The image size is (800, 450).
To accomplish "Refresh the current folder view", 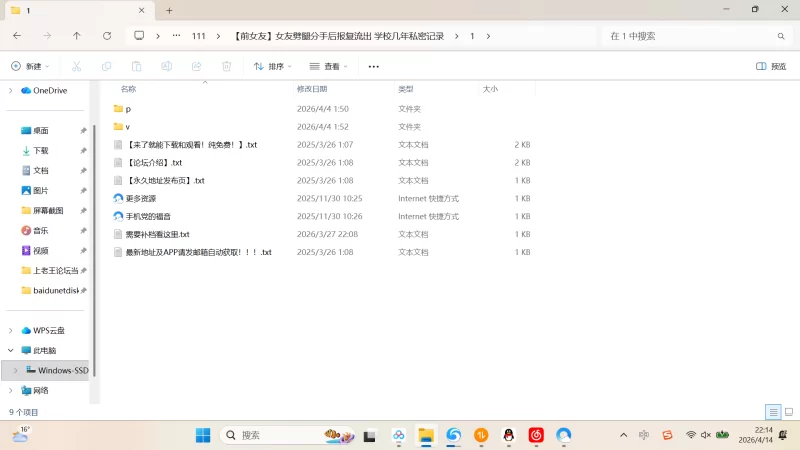I will click(x=107, y=36).
